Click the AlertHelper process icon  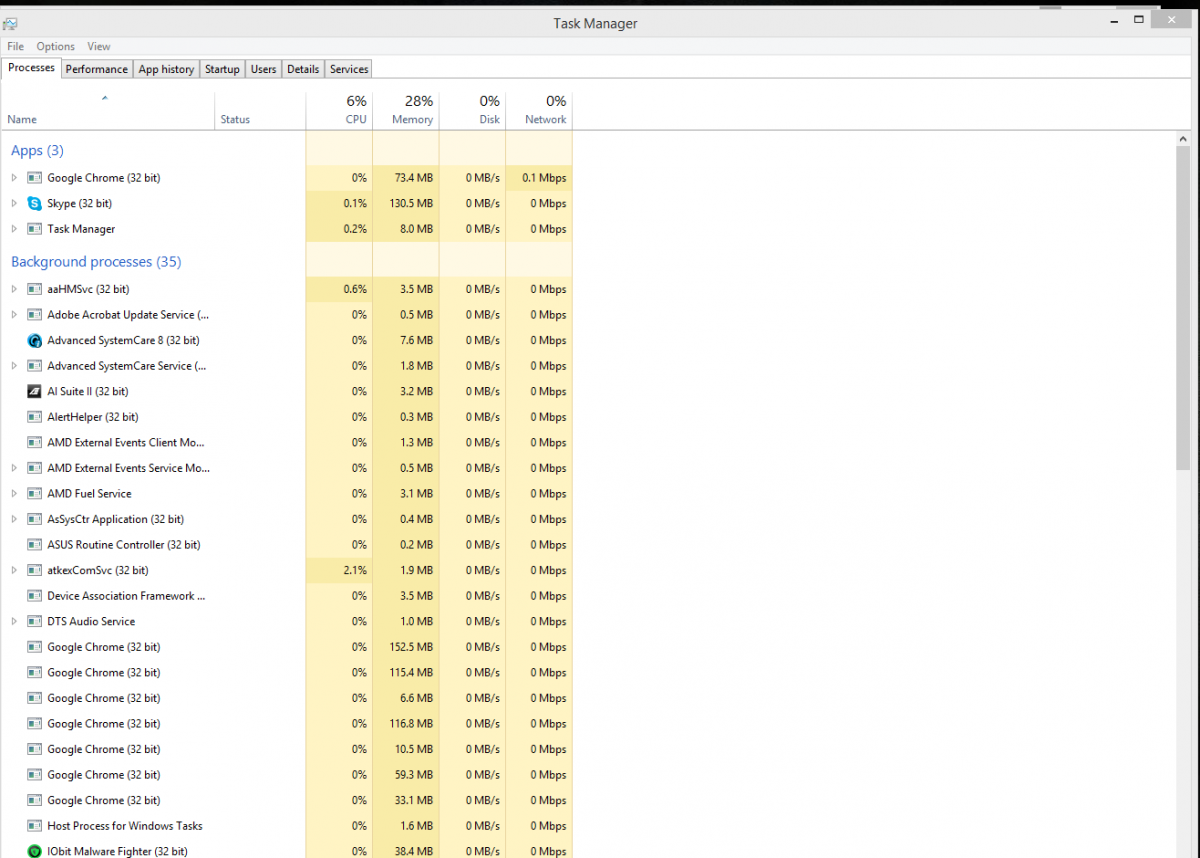pyautogui.click(x=34, y=417)
